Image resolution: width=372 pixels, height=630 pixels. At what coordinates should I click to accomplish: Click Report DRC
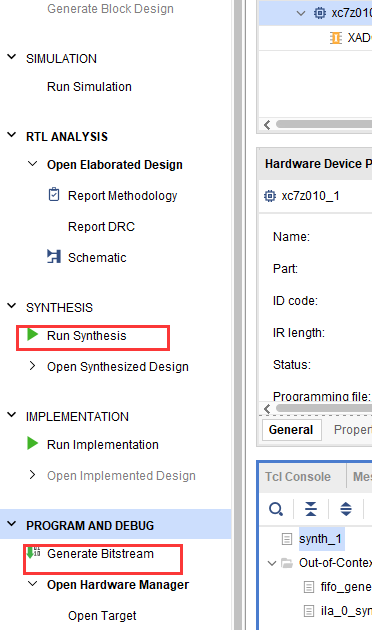point(101,227)
